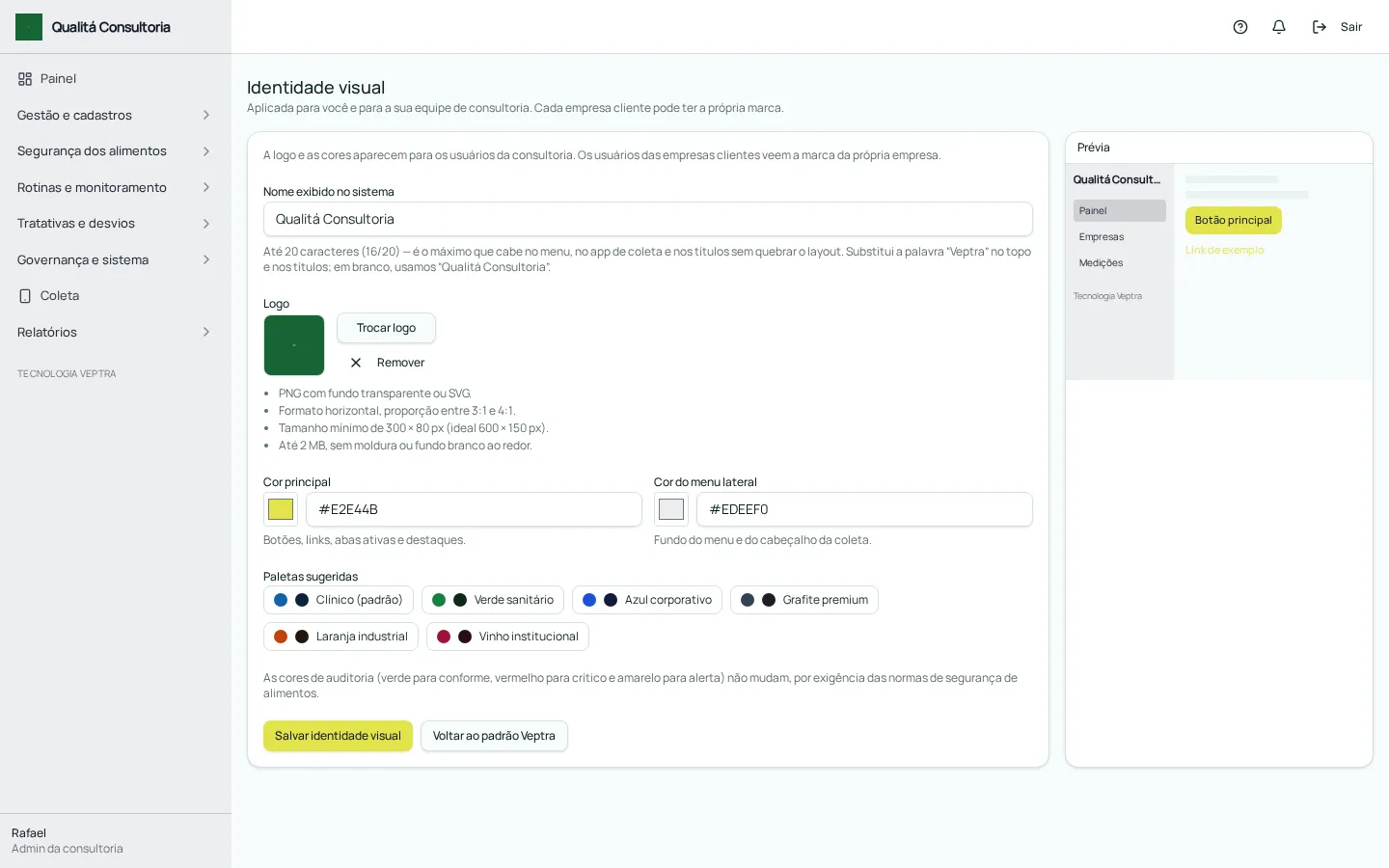The width and height of the screenshot is (1389, 868).
Task: Click the Cor do menu lateral hex field
Action: [864, 509]
